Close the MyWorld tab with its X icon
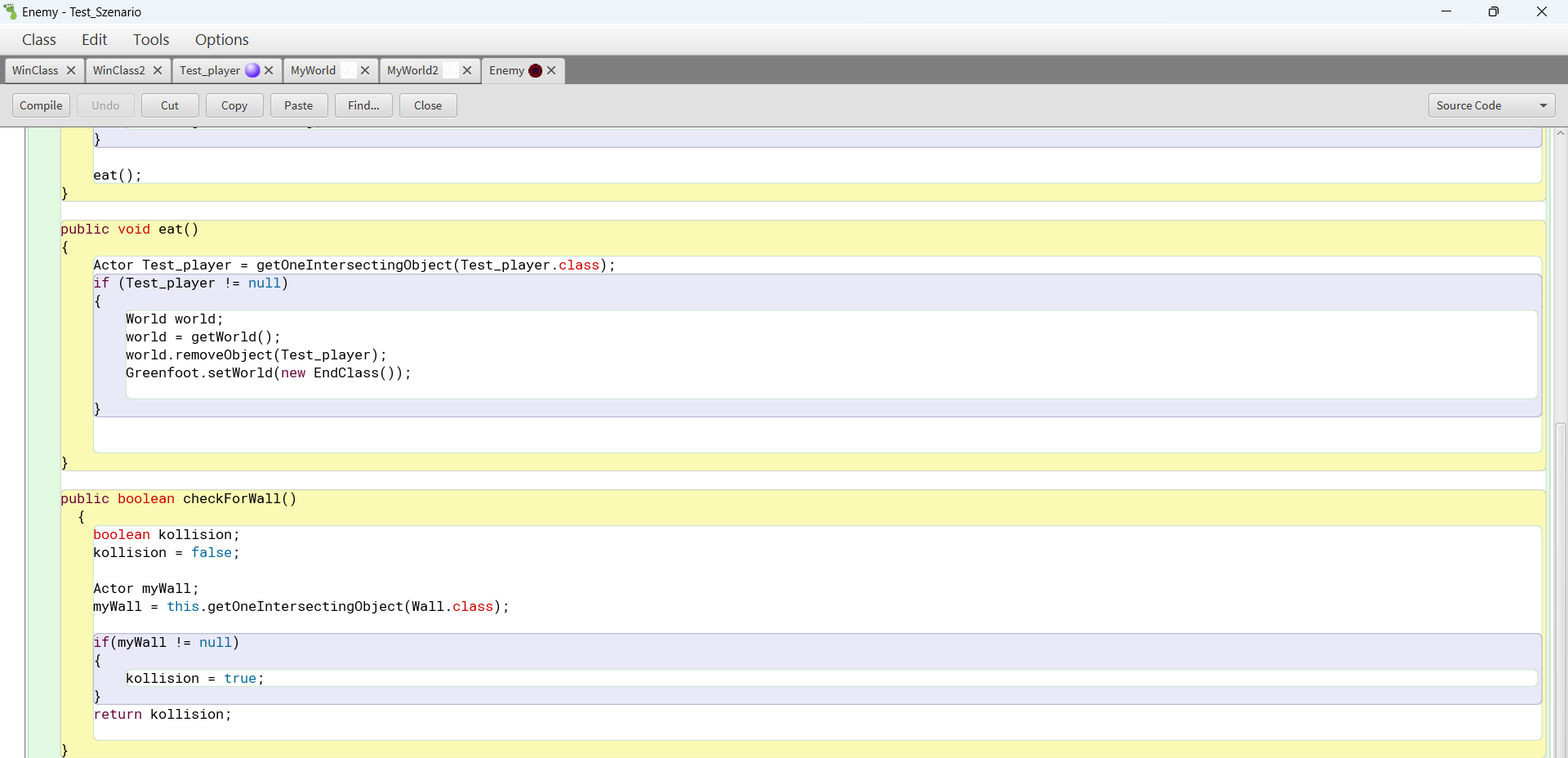Image resolution: width=1568 pixels, height=758 pixels. coord(365,70)
